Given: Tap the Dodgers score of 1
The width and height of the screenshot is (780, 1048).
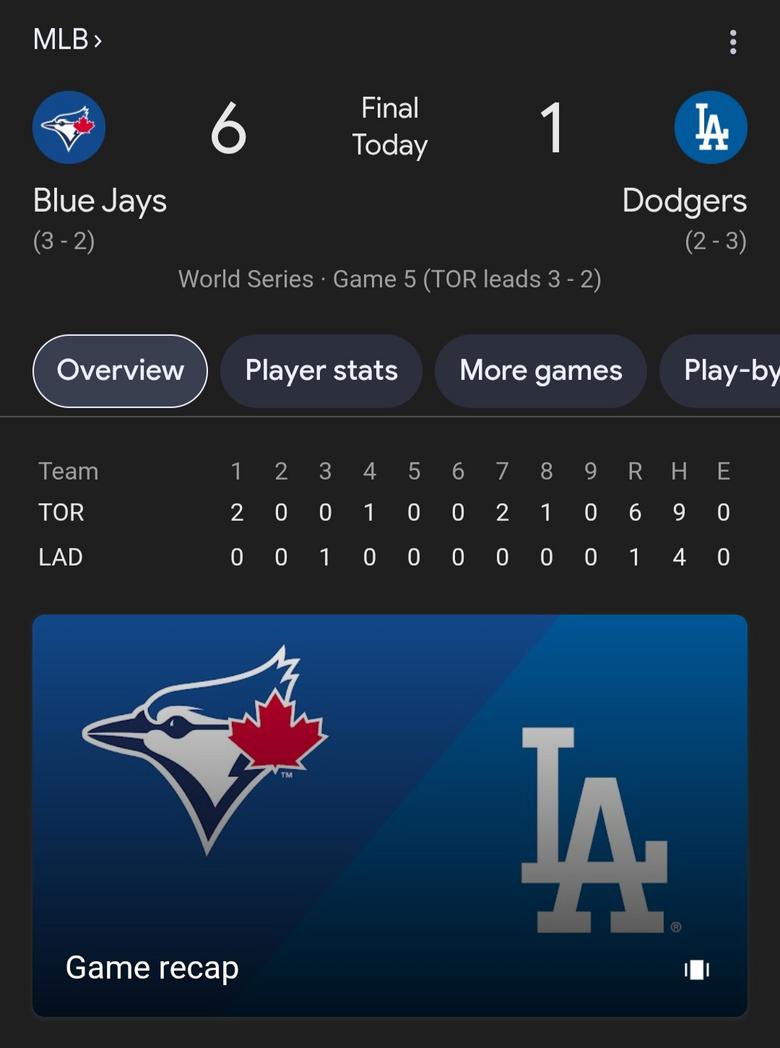Looking at the screenshot, I should click(x=552, y=130).
